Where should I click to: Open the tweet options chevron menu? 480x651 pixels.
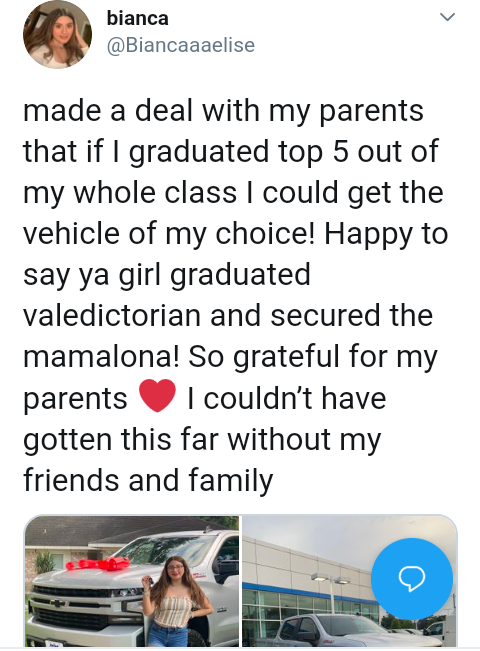447,17
